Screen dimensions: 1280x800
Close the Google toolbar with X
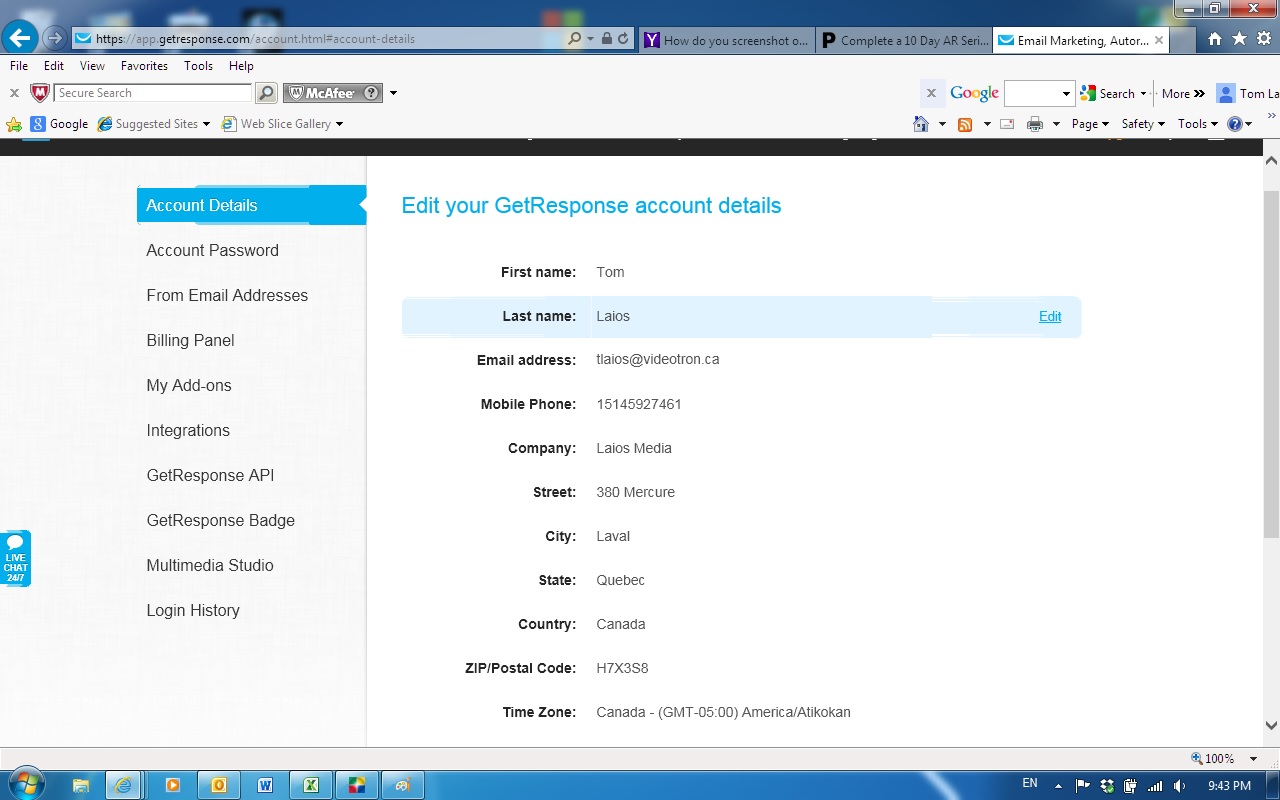click(931, 93)
